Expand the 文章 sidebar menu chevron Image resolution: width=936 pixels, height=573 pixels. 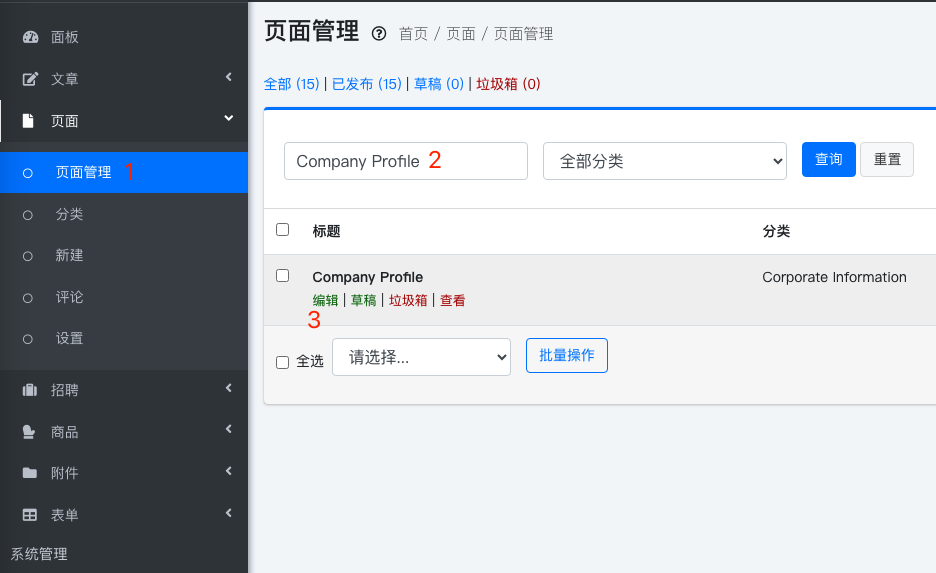228,77
